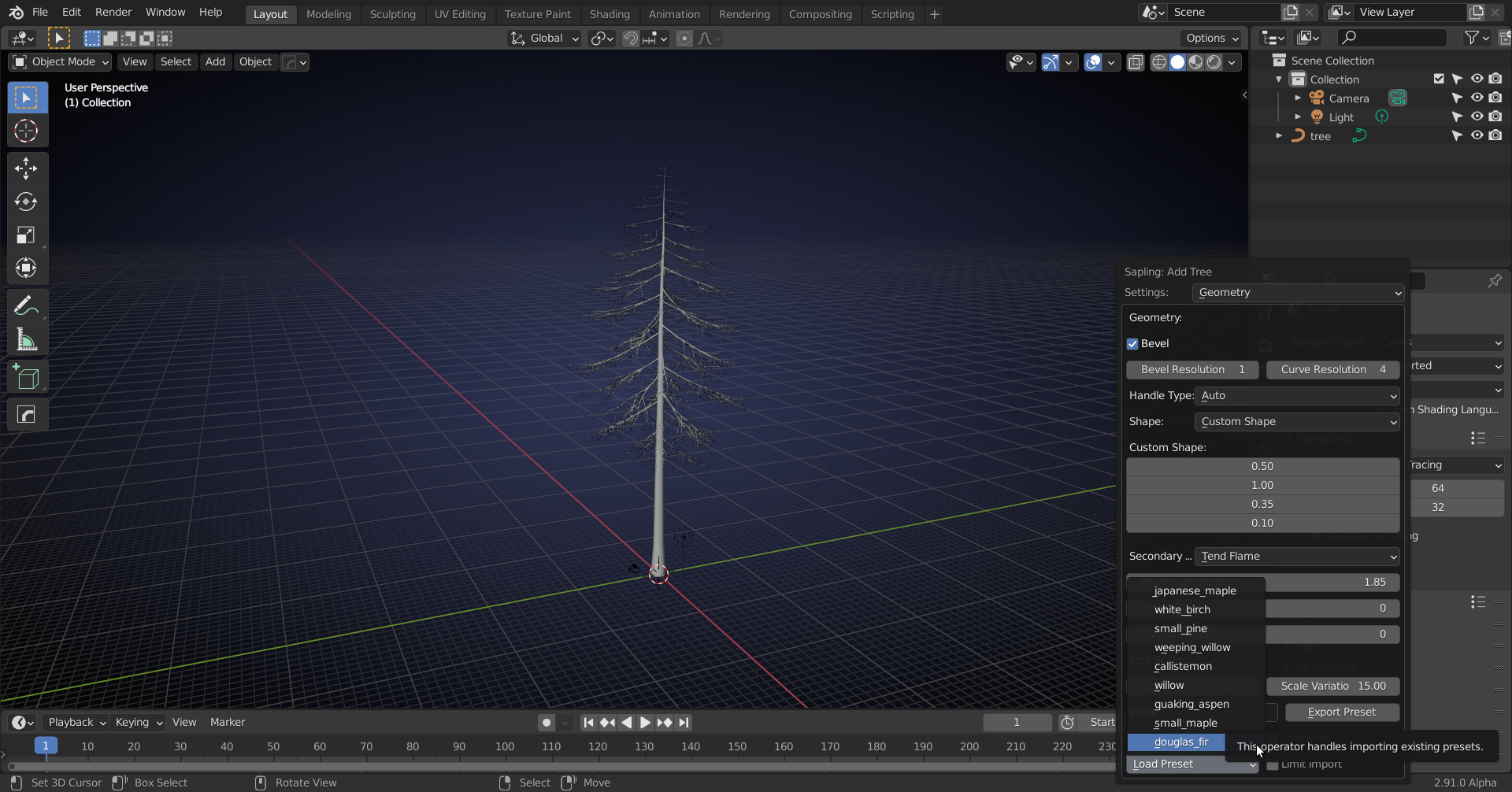Screen dimensions: 1512x792
Task: Hide the tree object in the outliner
Action: pyautogui.click(x=1477, y=135)
